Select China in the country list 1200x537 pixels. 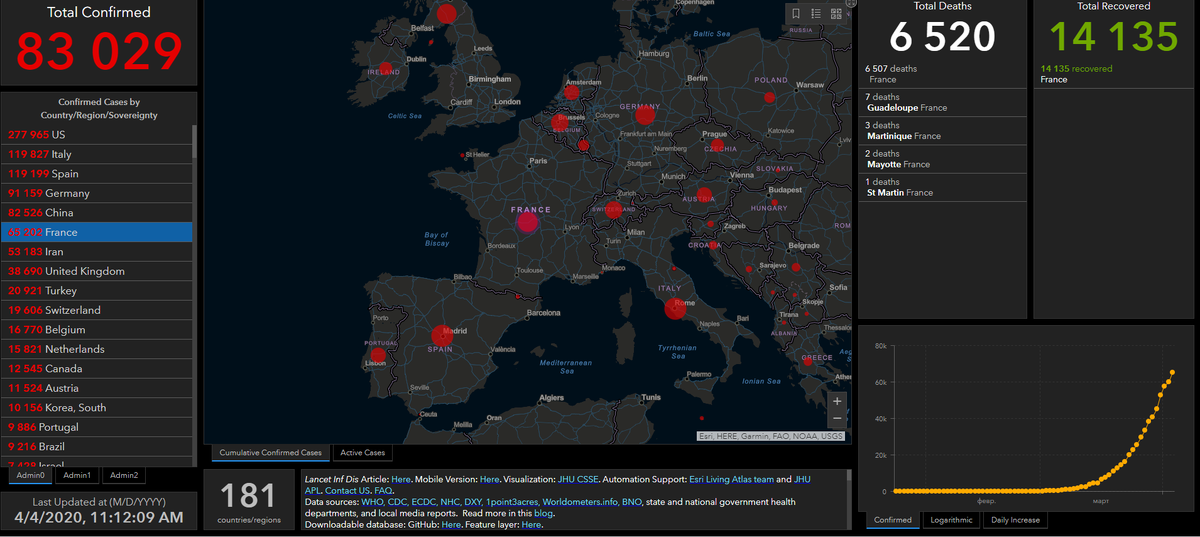(x=96, y=213)
